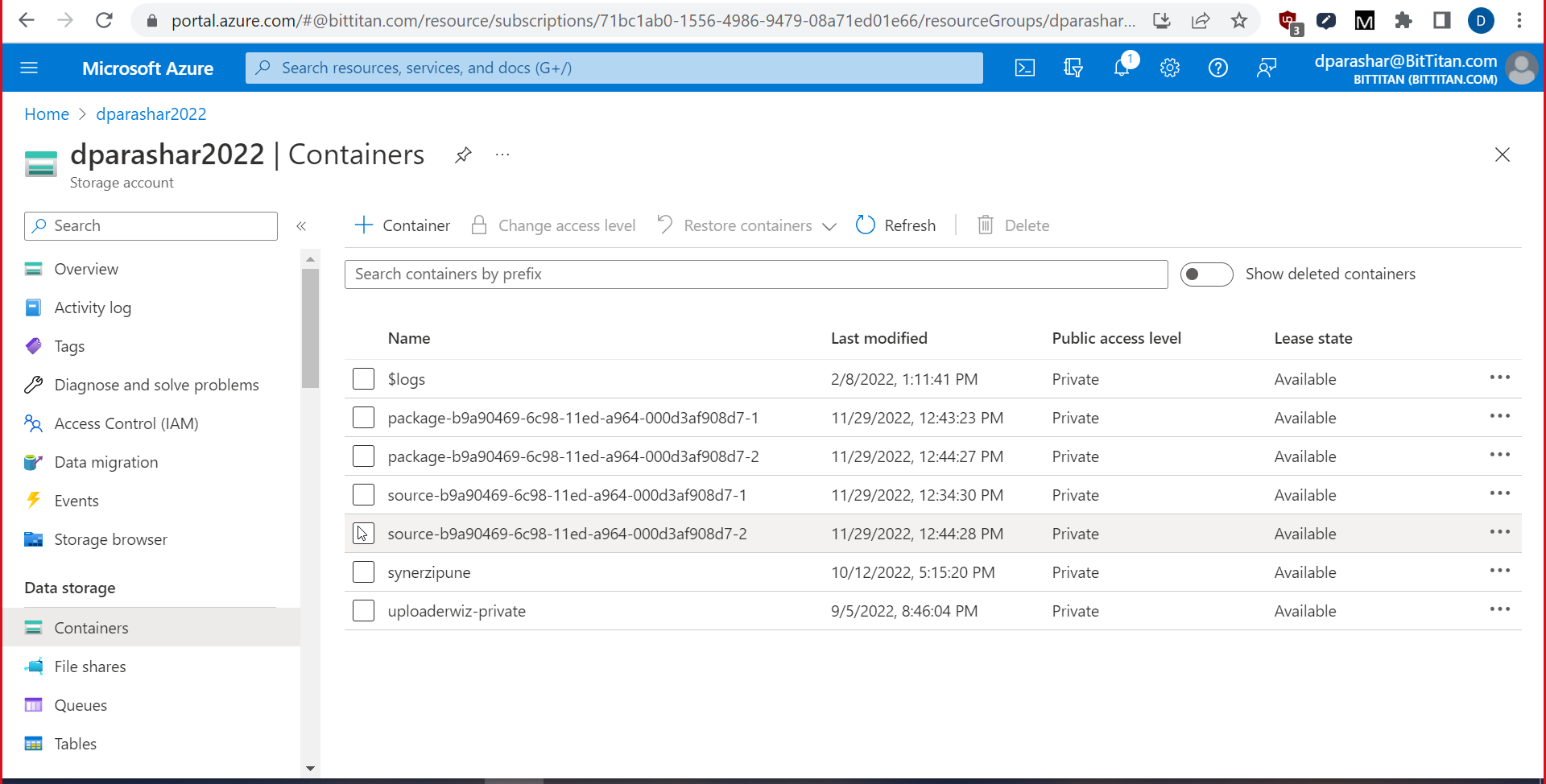Bookmark this page with the star
The width and height of the screenshot is (1546, 784).
(1239, 20)
